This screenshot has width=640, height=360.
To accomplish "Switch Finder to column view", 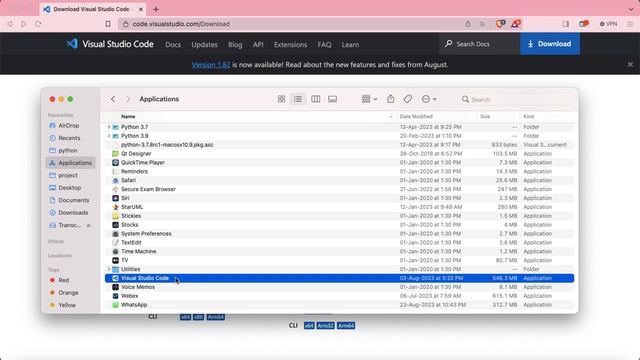I will pyautogui.click(x=316, y=99).
